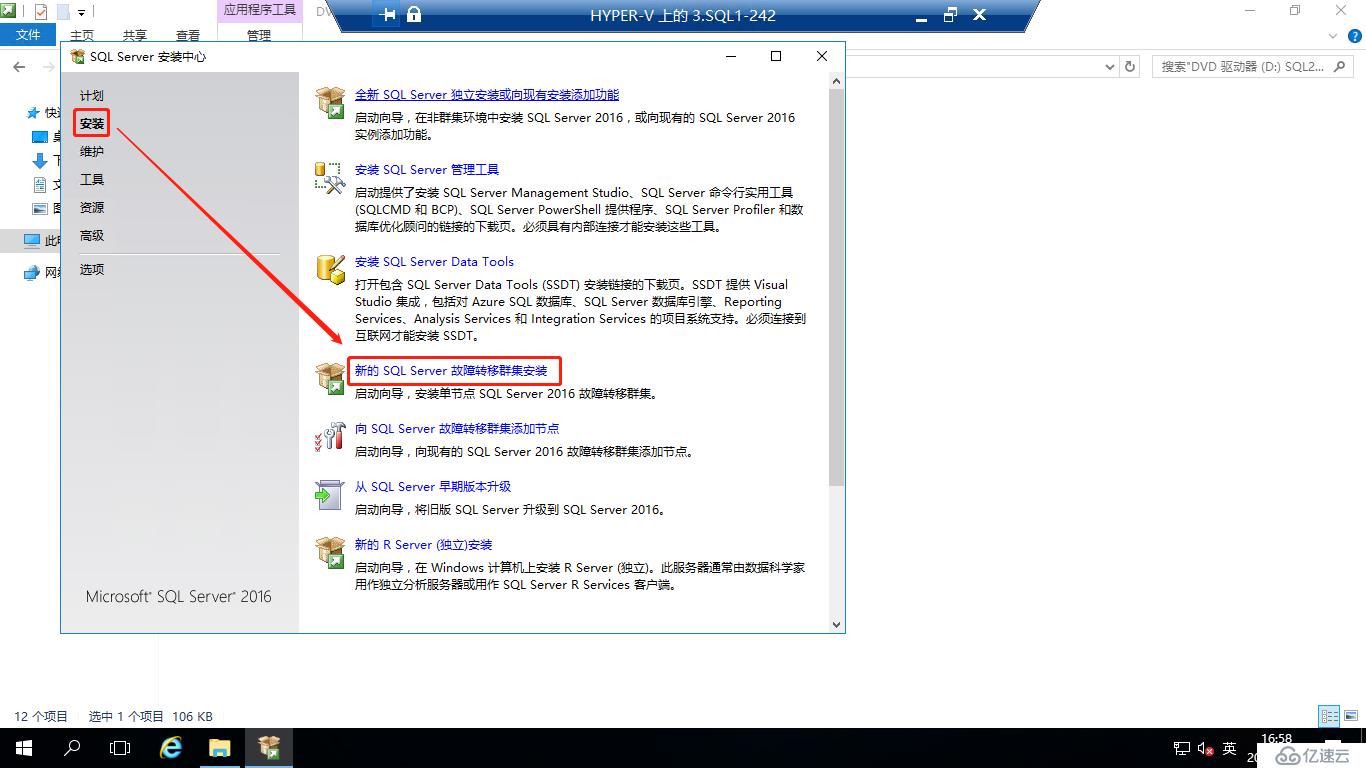Click the muted volume icon in system tray
Image resolution: width=1366 pixels, height=768 pixels.
pos(1206,749)
